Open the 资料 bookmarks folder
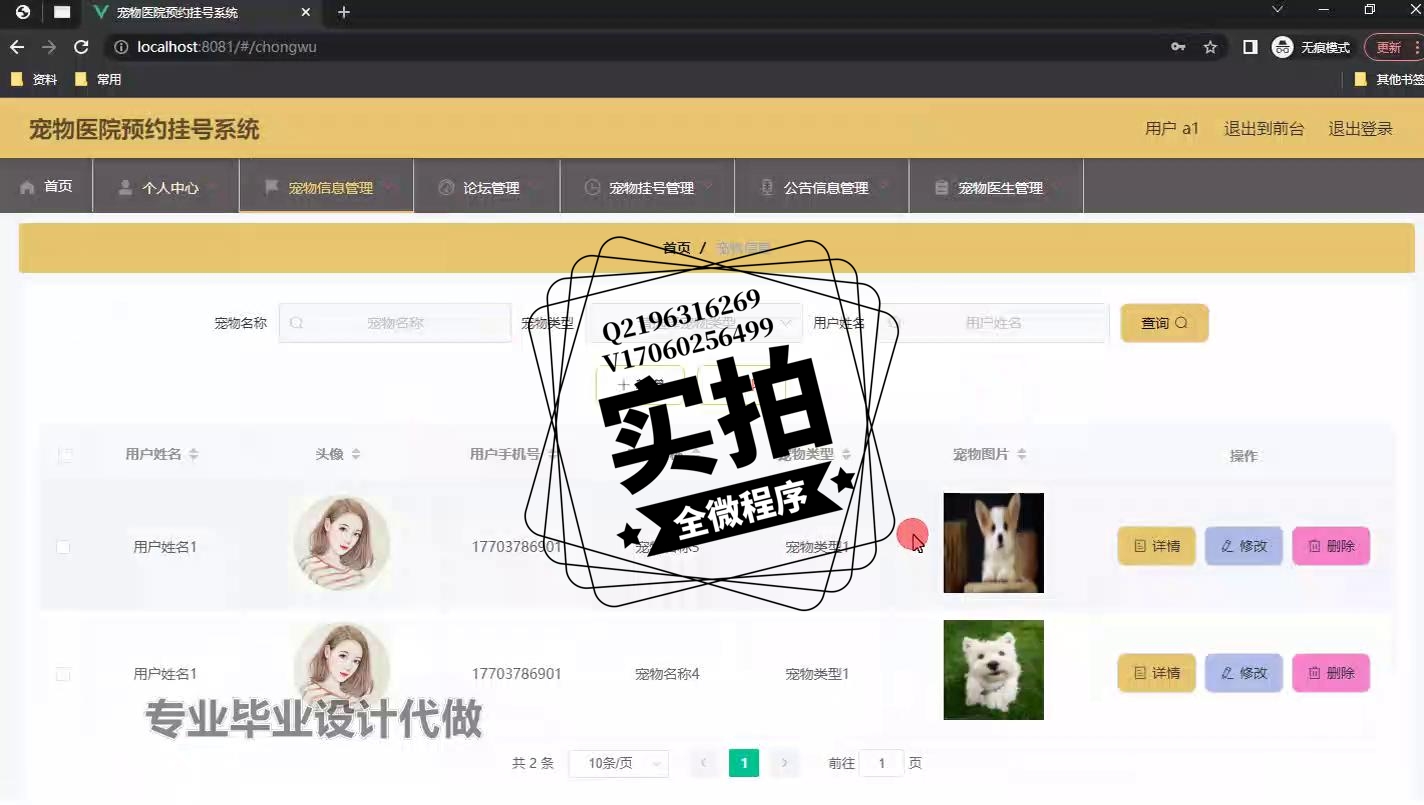The width and height of the screenshot is (1424, 805). (34, 79)
